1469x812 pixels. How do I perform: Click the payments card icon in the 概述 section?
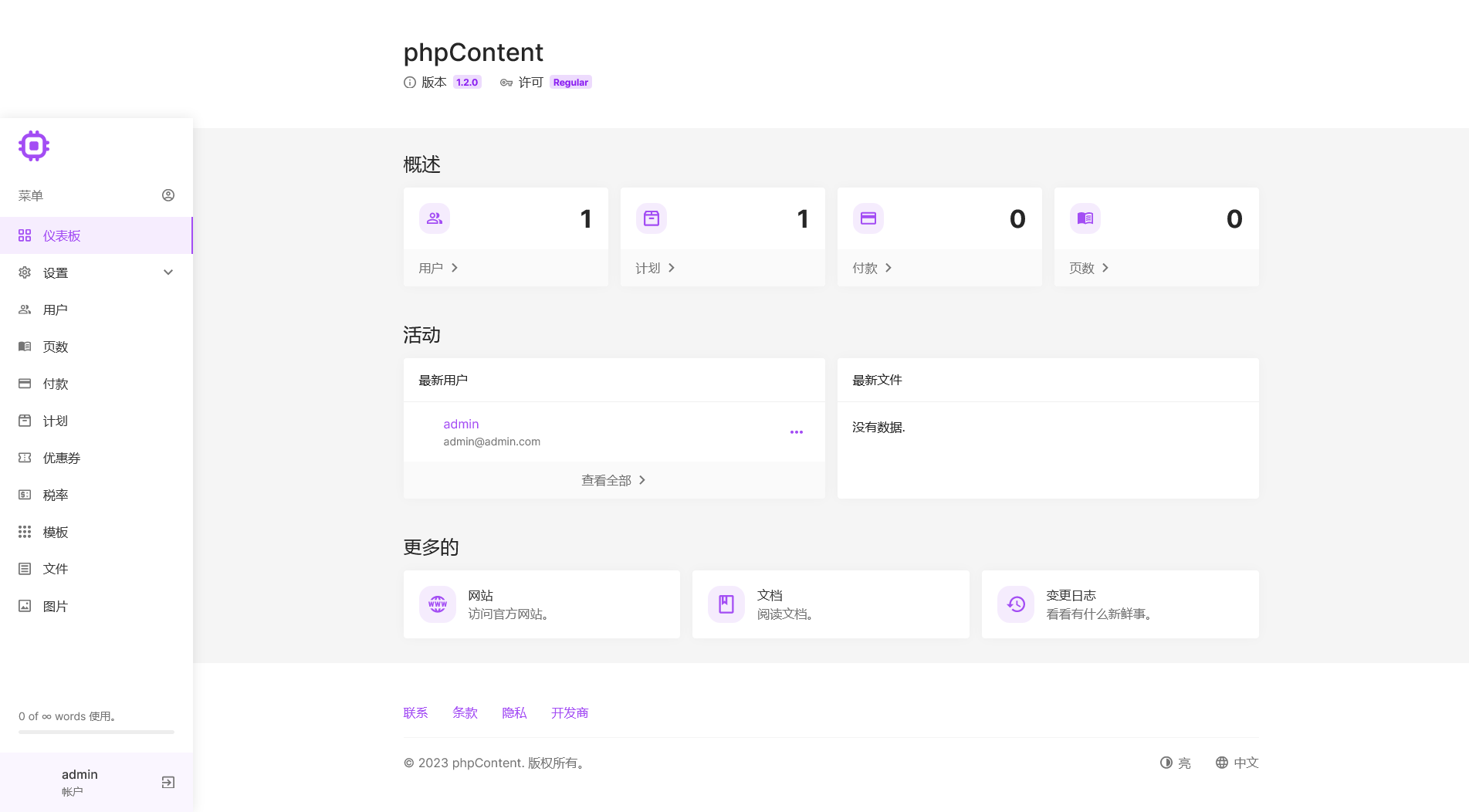[x=868, y=218]
